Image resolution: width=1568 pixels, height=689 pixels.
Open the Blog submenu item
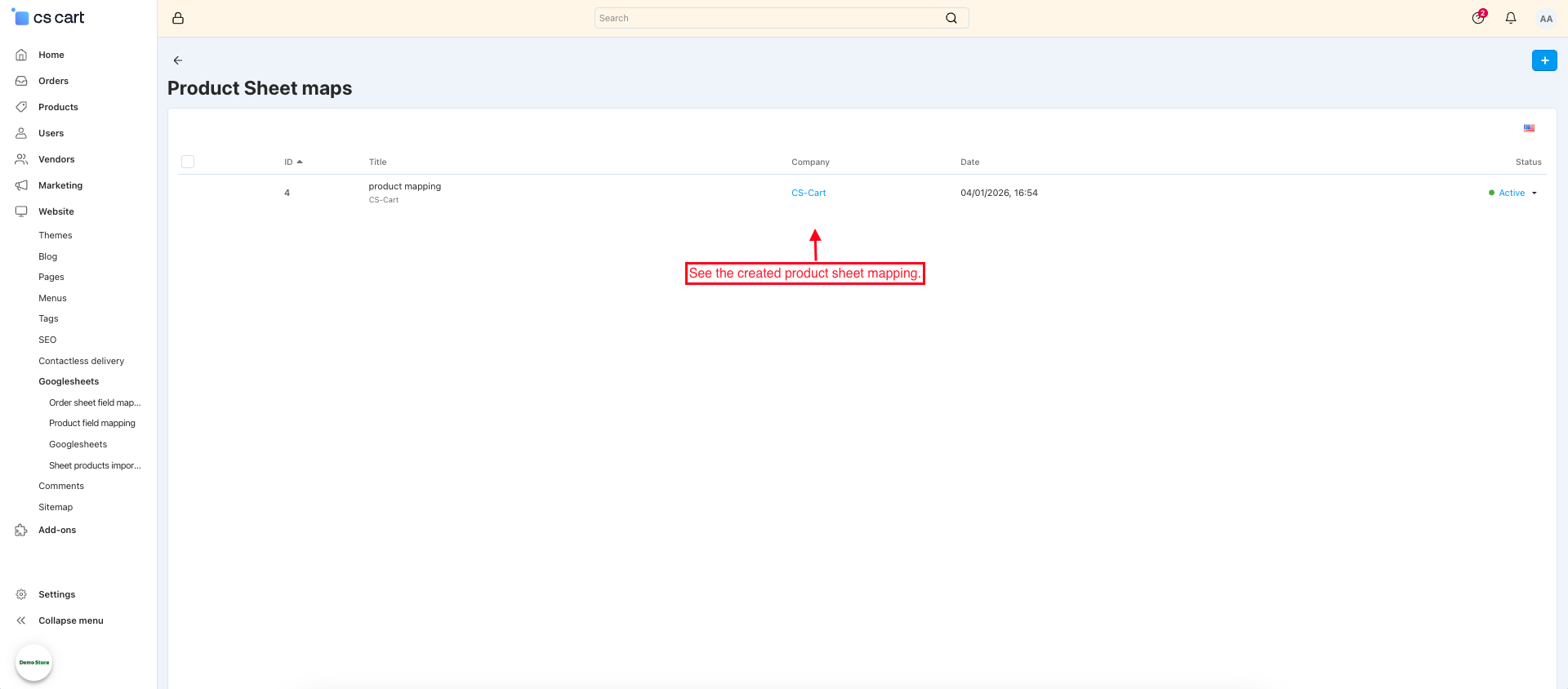pyautogui.click(x=48, y=256)
